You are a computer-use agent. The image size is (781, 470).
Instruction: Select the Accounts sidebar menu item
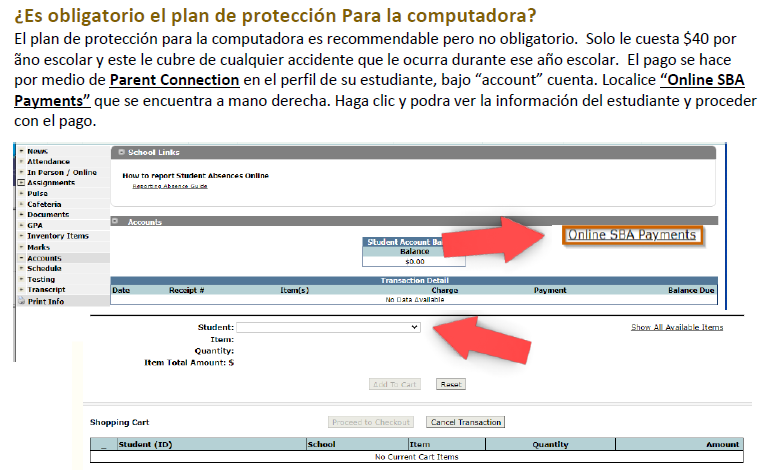point(44,258)
